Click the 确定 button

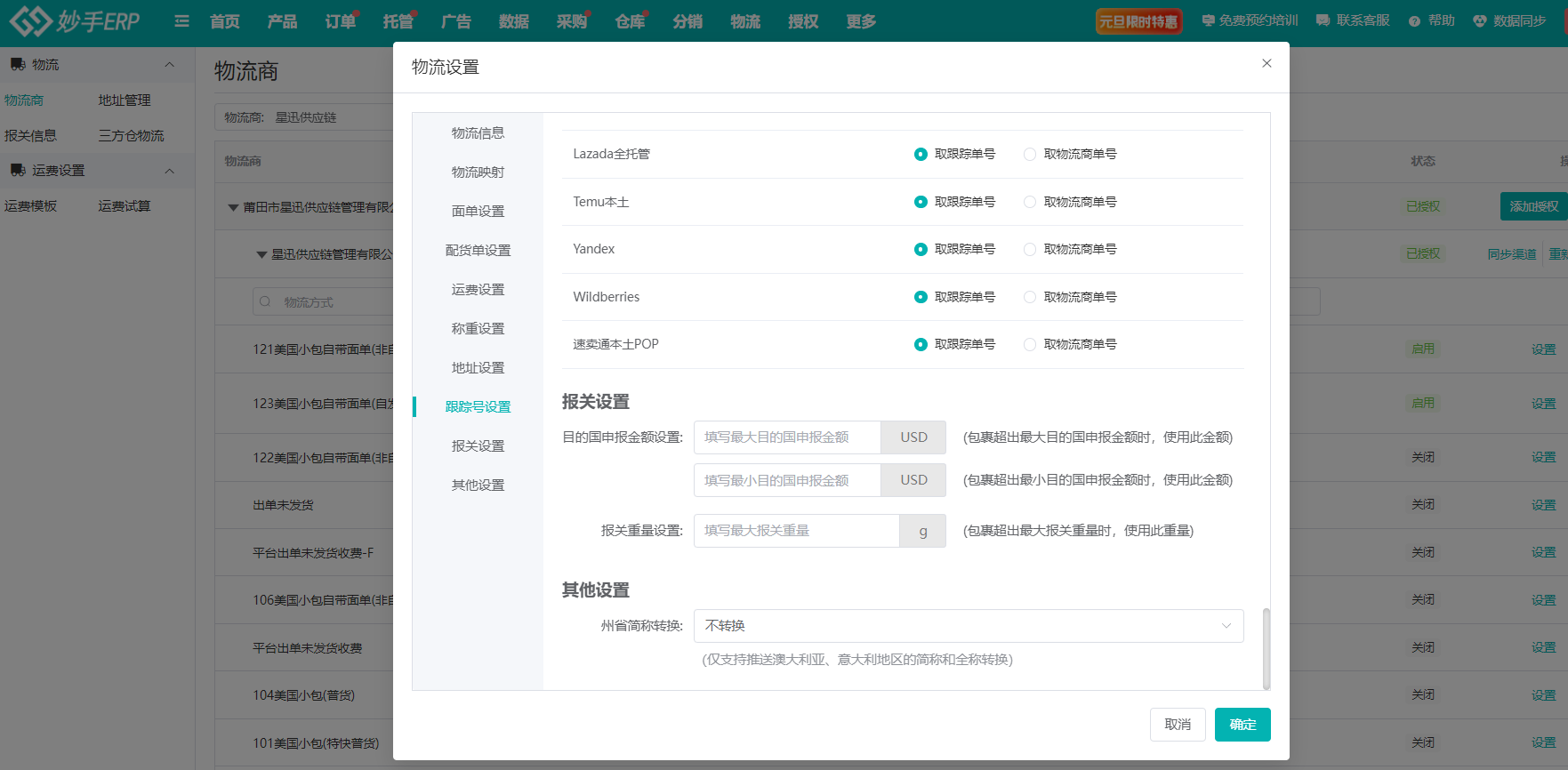click(x=1242, y=725)
